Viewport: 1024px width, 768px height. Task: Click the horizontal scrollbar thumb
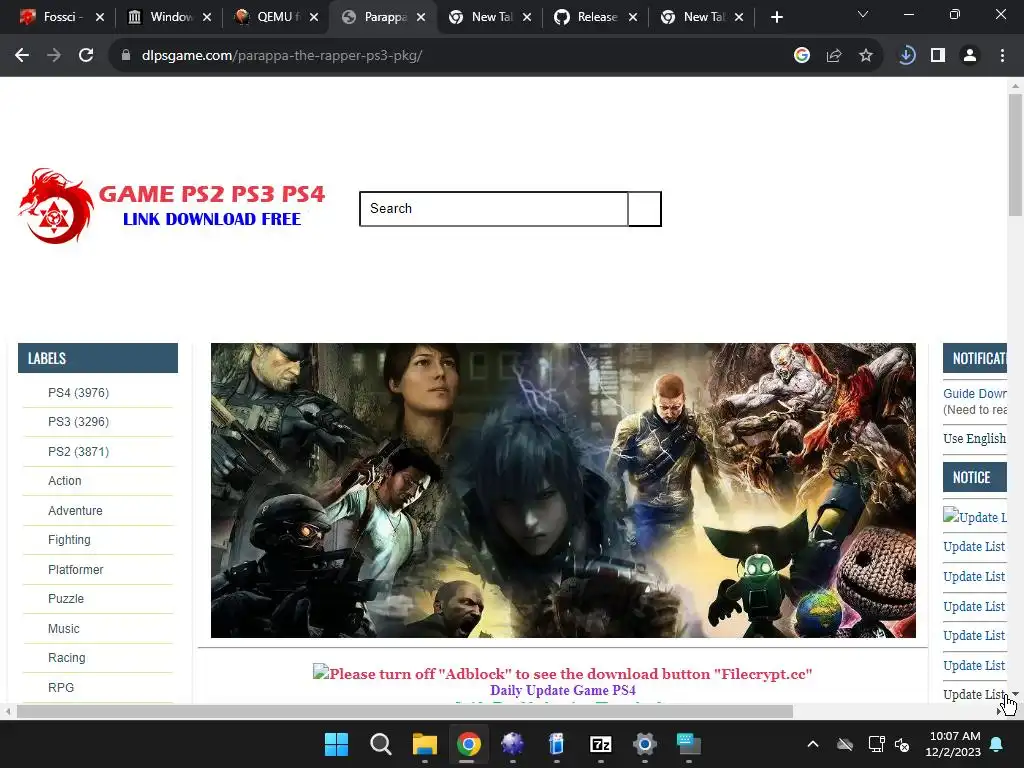[405, 711]
